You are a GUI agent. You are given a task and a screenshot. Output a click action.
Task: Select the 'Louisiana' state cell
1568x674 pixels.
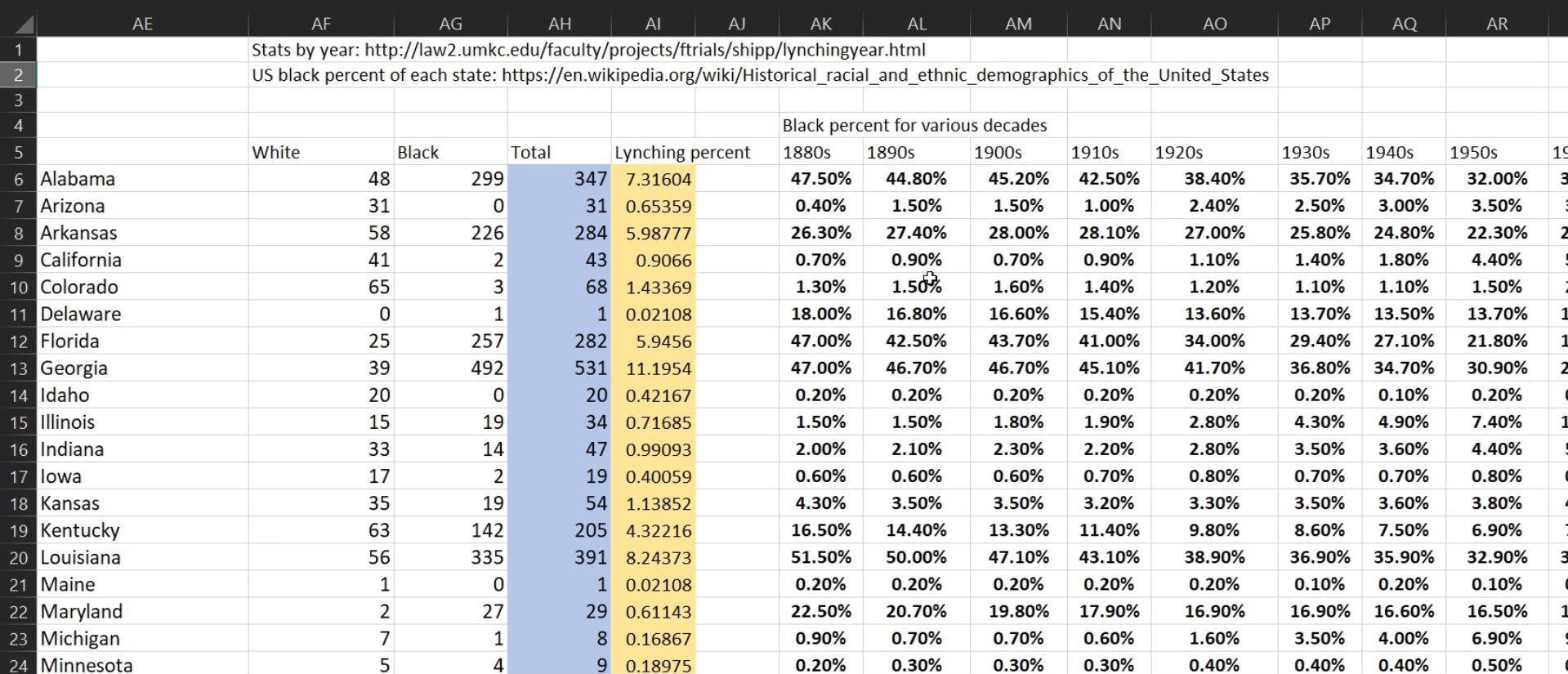pyautogui.click(x=142, y=558)
